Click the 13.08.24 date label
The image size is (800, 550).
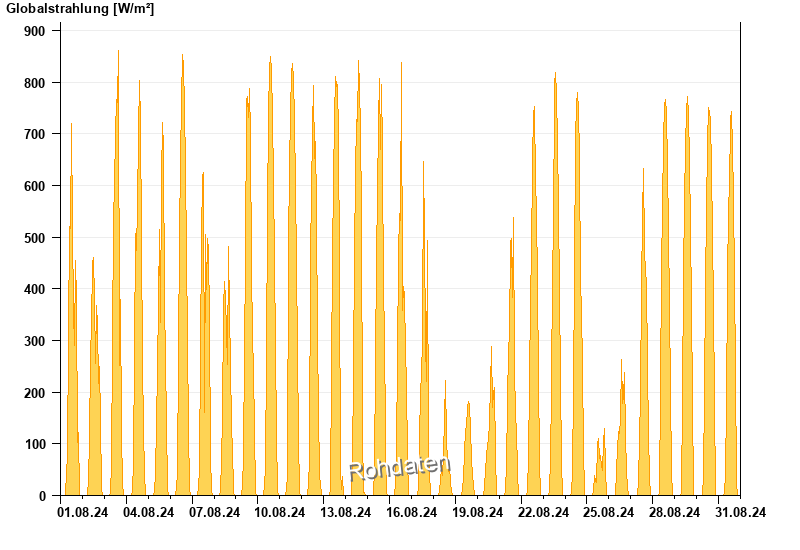pos(345,513)
